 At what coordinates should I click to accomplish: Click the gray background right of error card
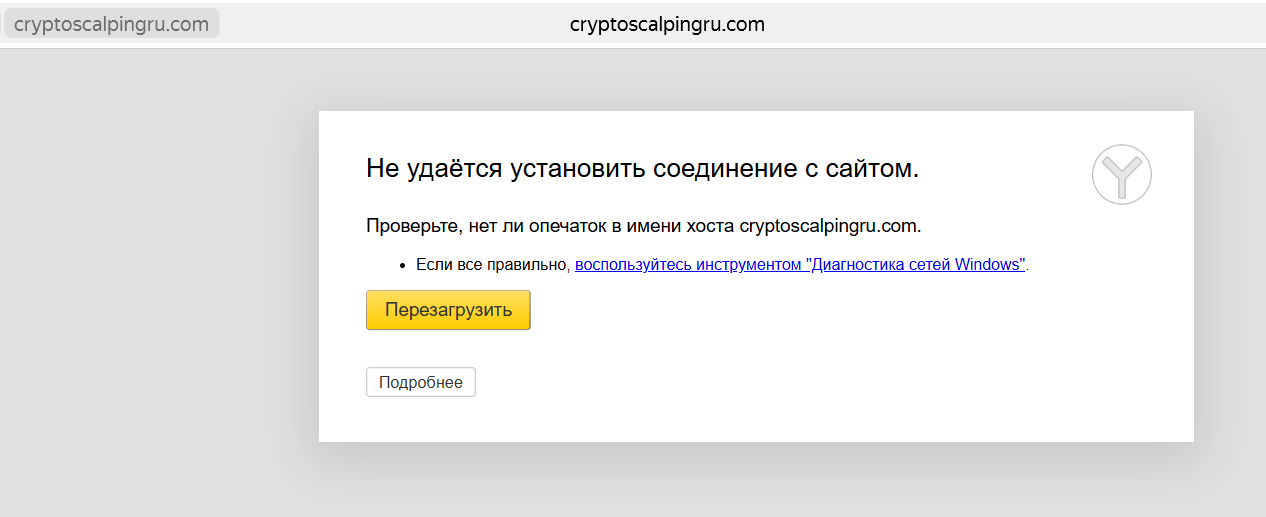(x=1230, y=280)
